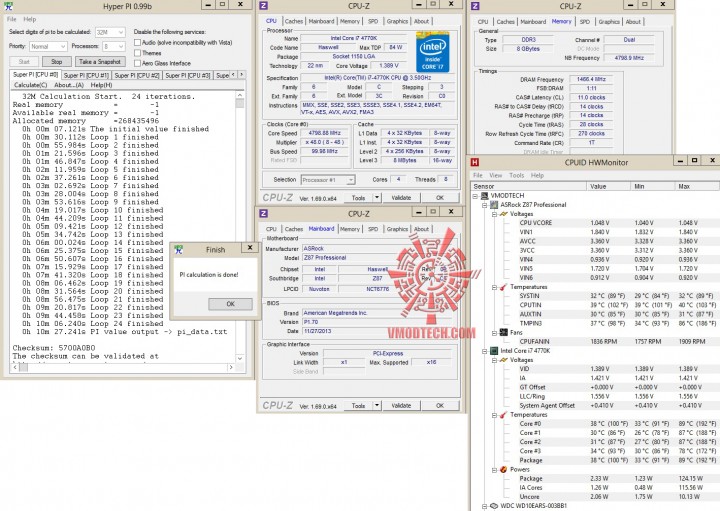Open the Tools menu in HWMonitor
The image size is (720, 511).
point(516,175)
